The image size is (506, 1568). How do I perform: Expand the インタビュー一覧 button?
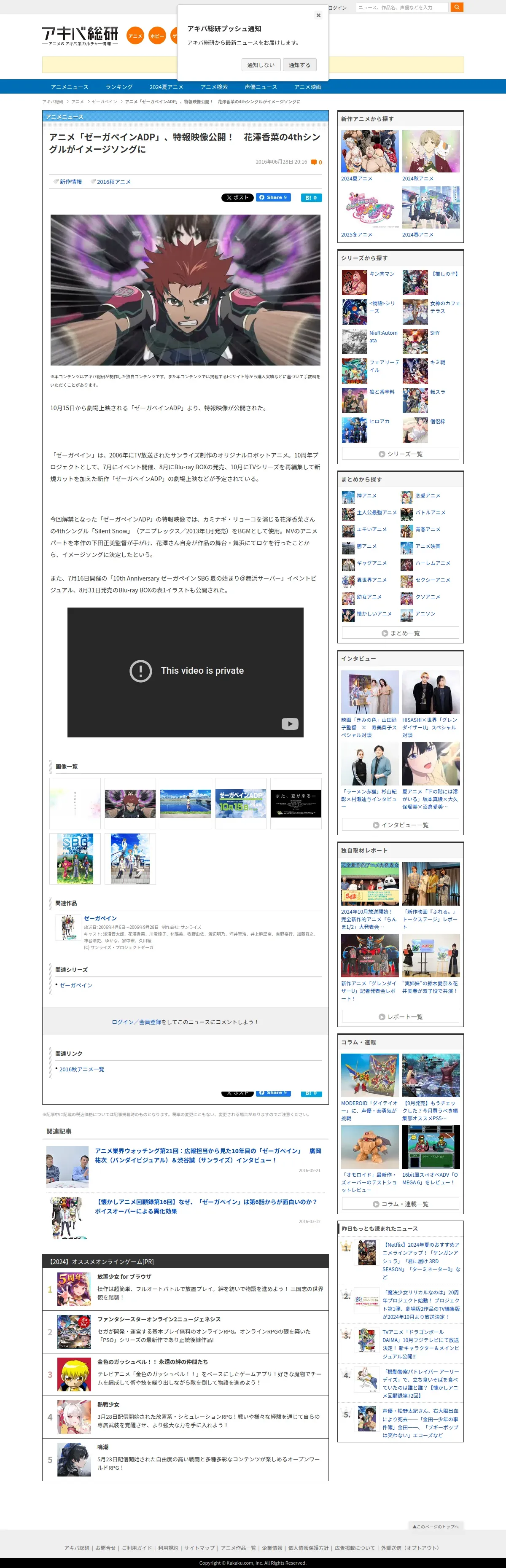pos(400,825)
